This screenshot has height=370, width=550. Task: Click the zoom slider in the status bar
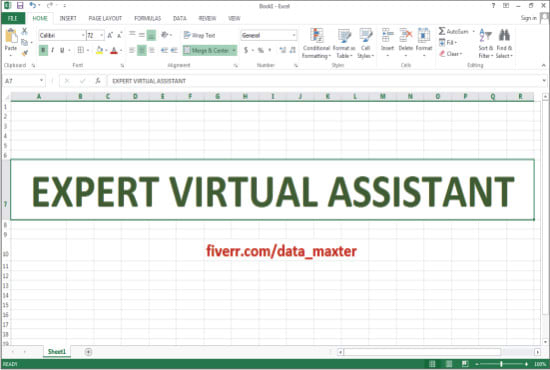click(501, 364)
